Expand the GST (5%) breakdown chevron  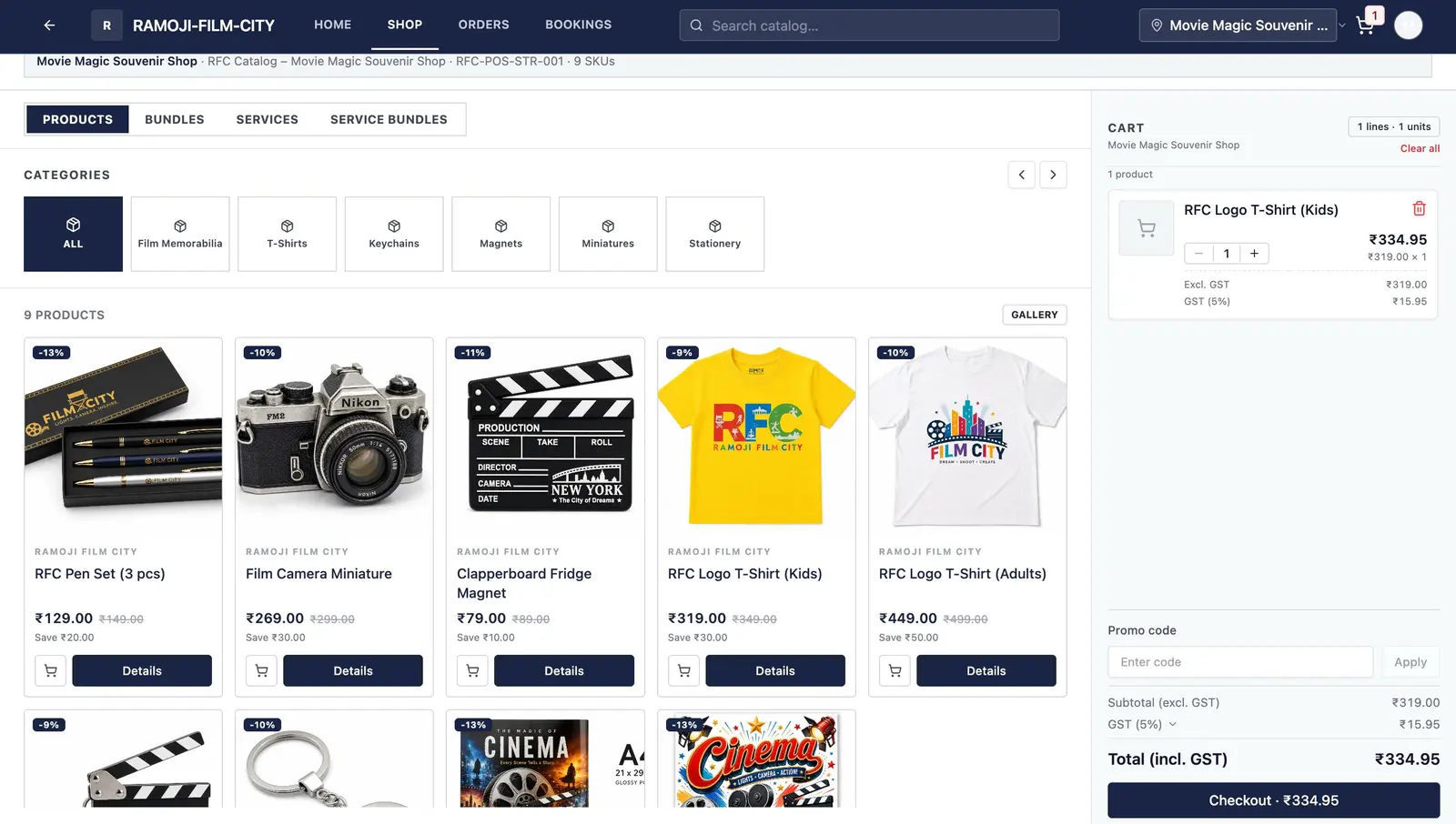click(x=1172, y=725)
